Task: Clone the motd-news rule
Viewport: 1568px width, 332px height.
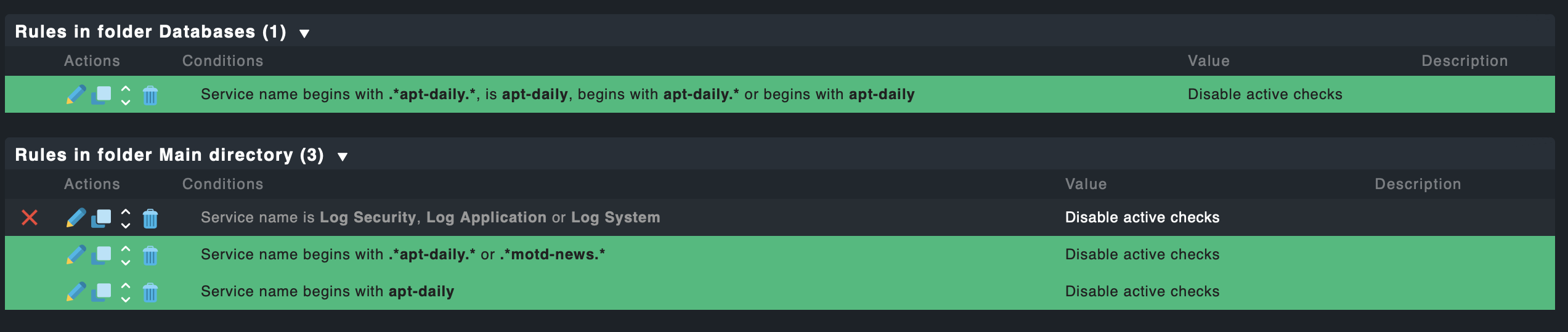Action: pos(101,255)
